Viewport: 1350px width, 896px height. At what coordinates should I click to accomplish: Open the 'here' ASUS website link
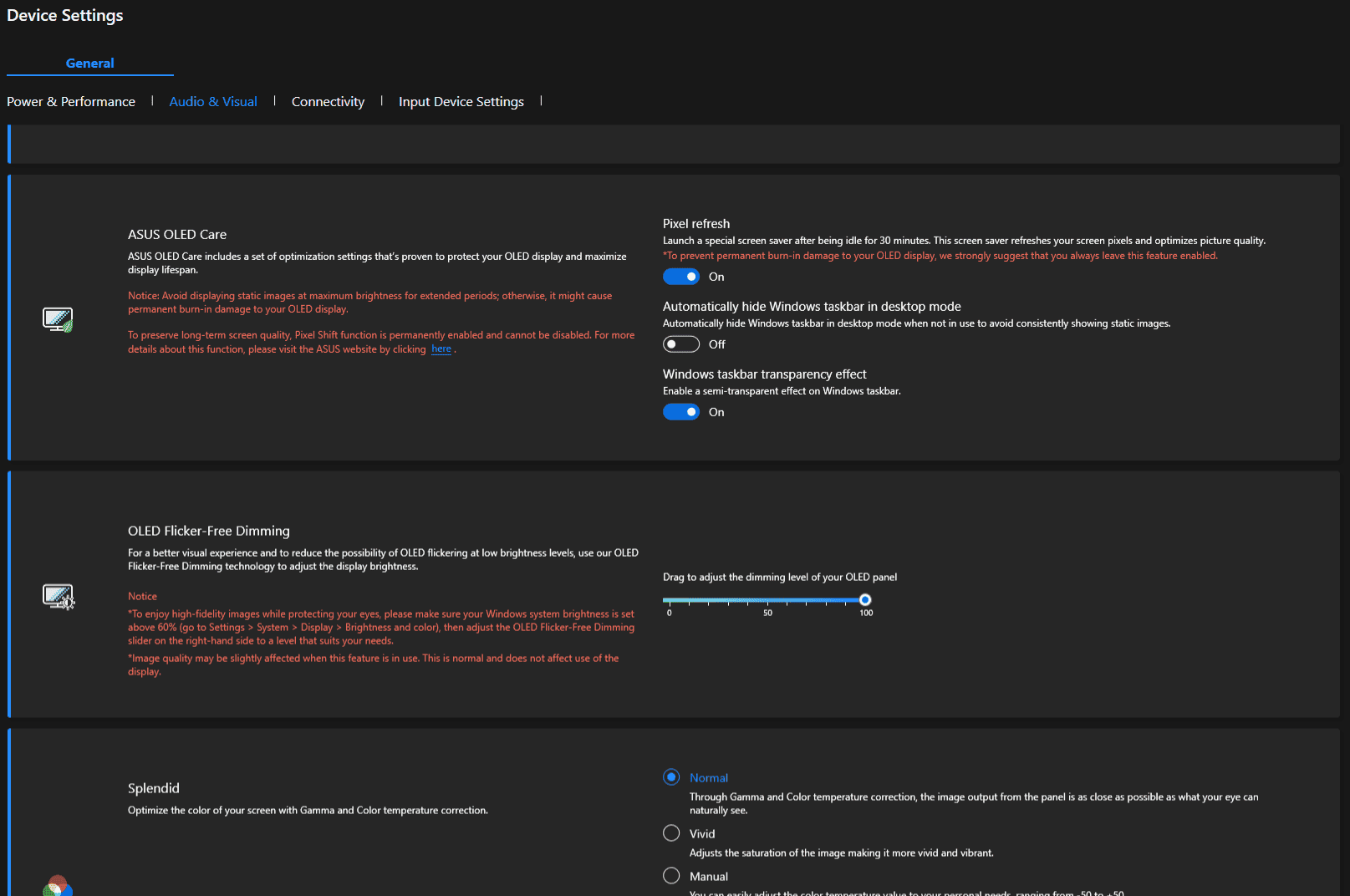(x=441, y=349)
